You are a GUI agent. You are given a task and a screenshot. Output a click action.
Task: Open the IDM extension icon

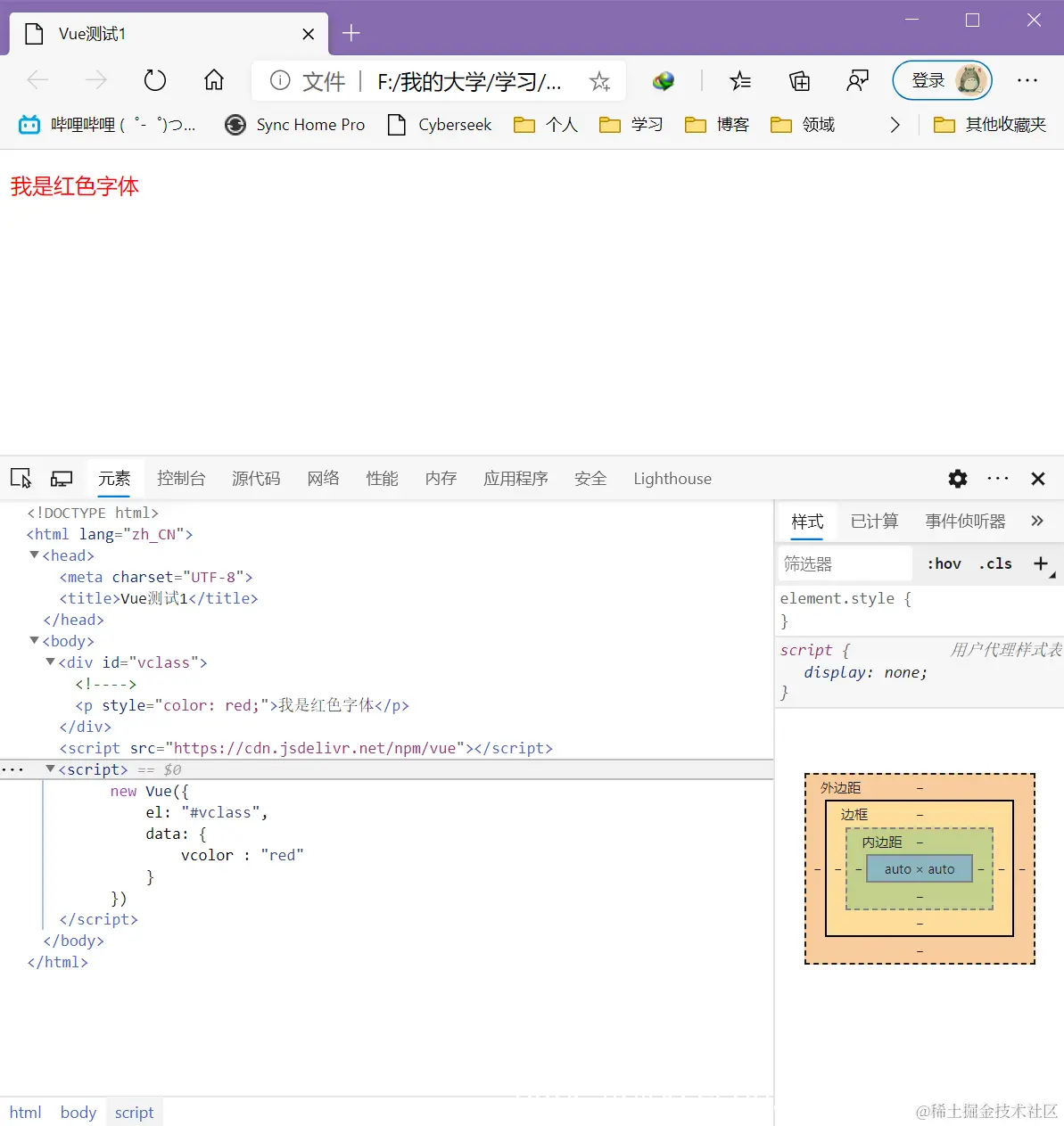coord(664,82)
